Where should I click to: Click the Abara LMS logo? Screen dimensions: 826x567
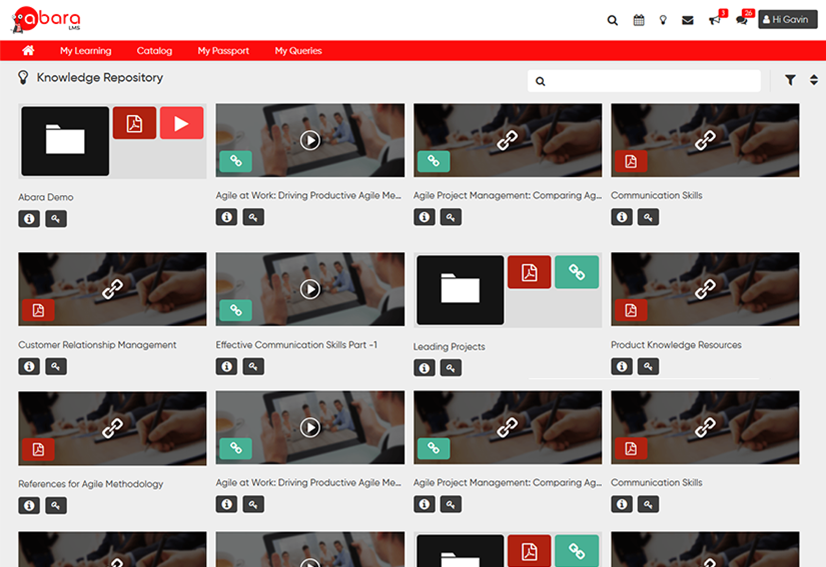point(46,20)
